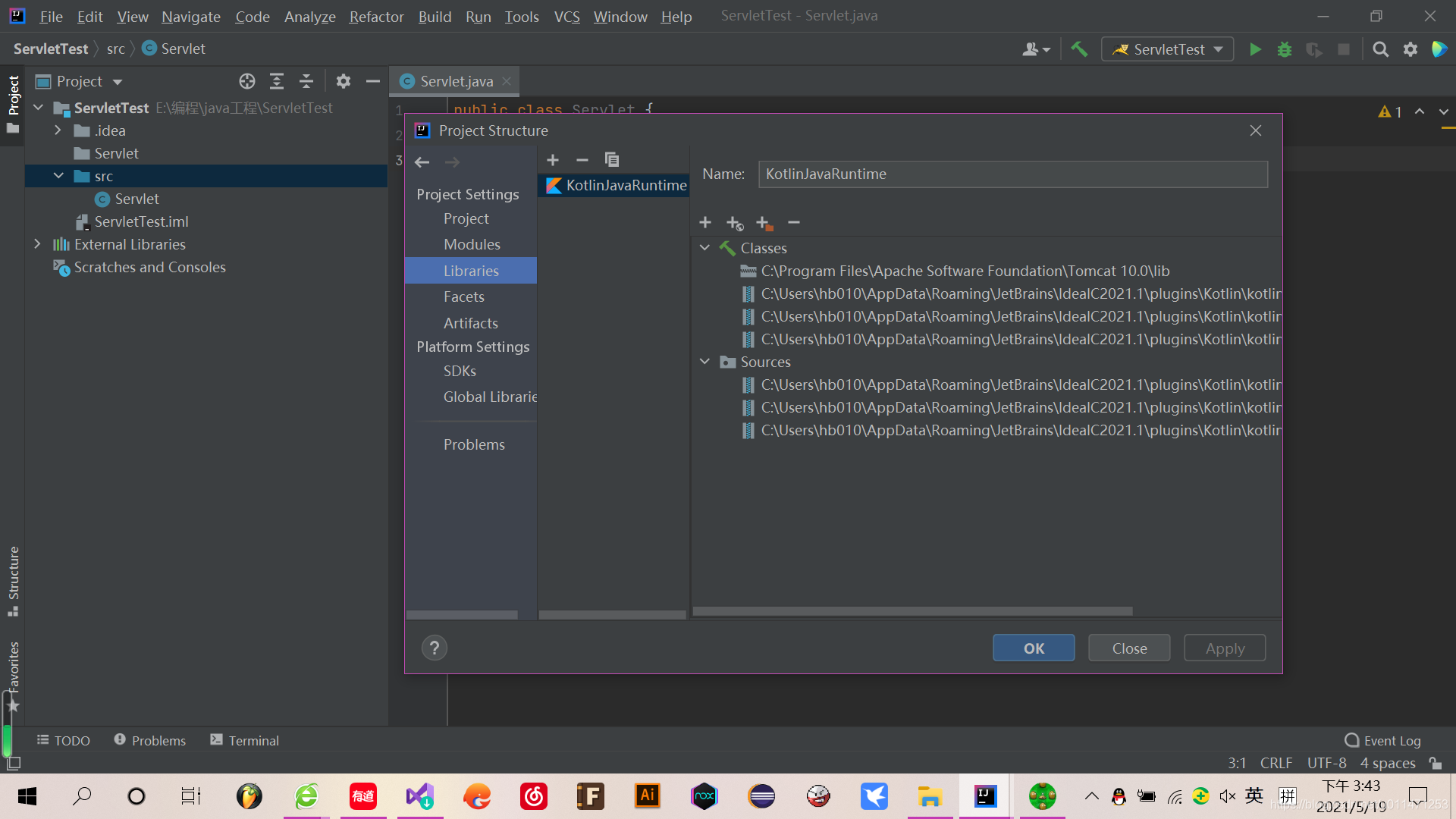The height and width of the screenshot is (819, 1456).
Task: Click the Search Everywhere magnifier icon
Action: tap(1381, 49)
